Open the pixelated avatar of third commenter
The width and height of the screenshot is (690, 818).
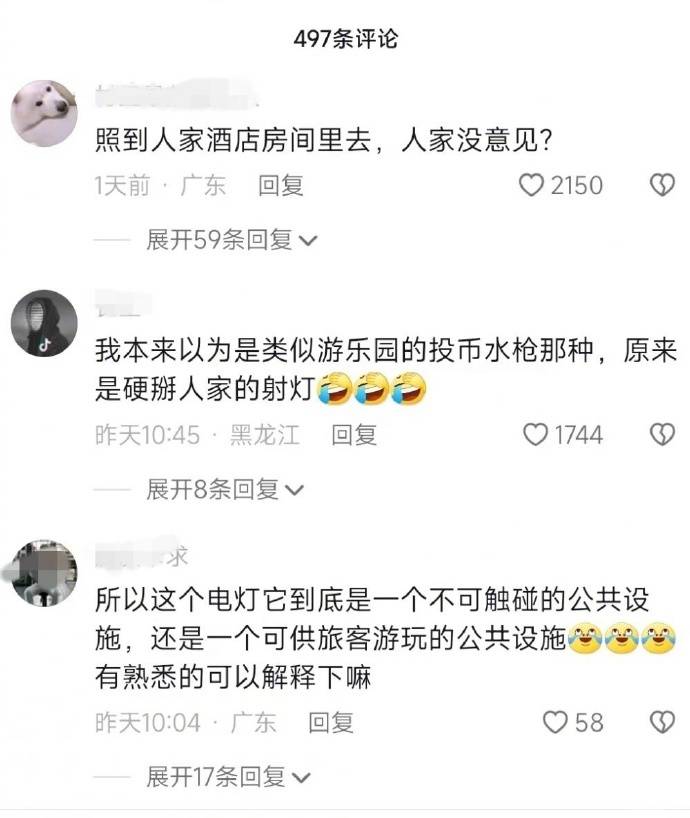[x=44, y=573]
